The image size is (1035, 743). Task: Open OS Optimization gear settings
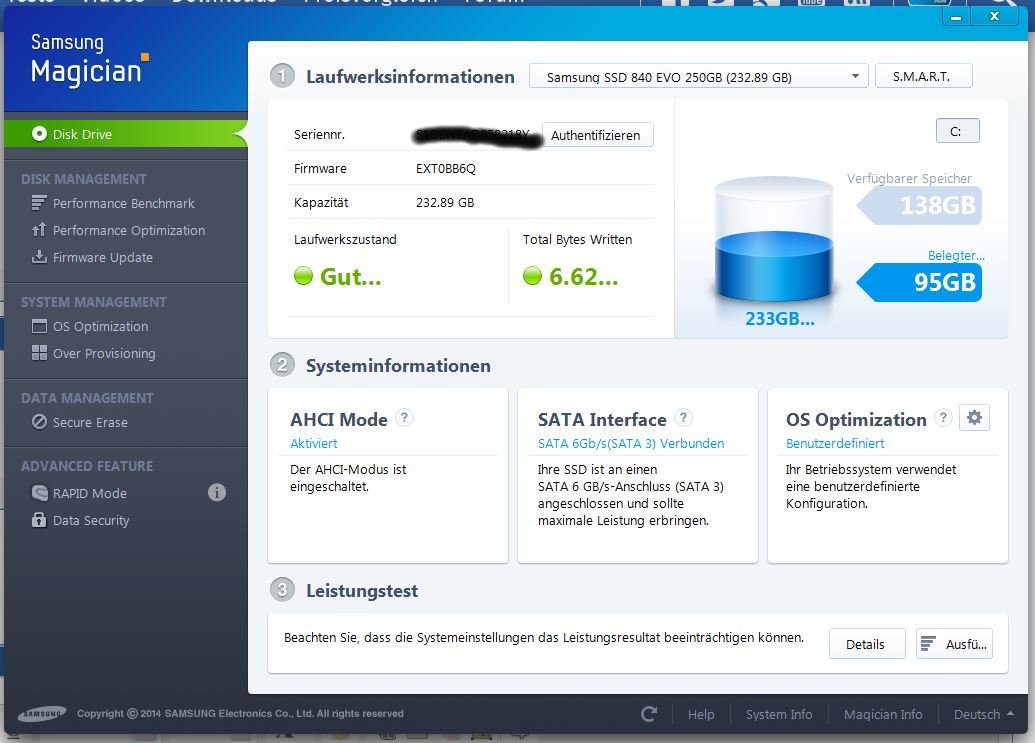click(x=974, y=418)
